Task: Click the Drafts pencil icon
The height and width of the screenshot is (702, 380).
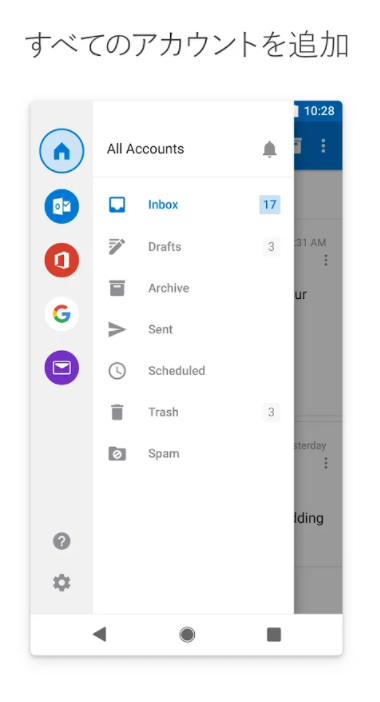Action: pyautogui.click(x=117, y=246)
